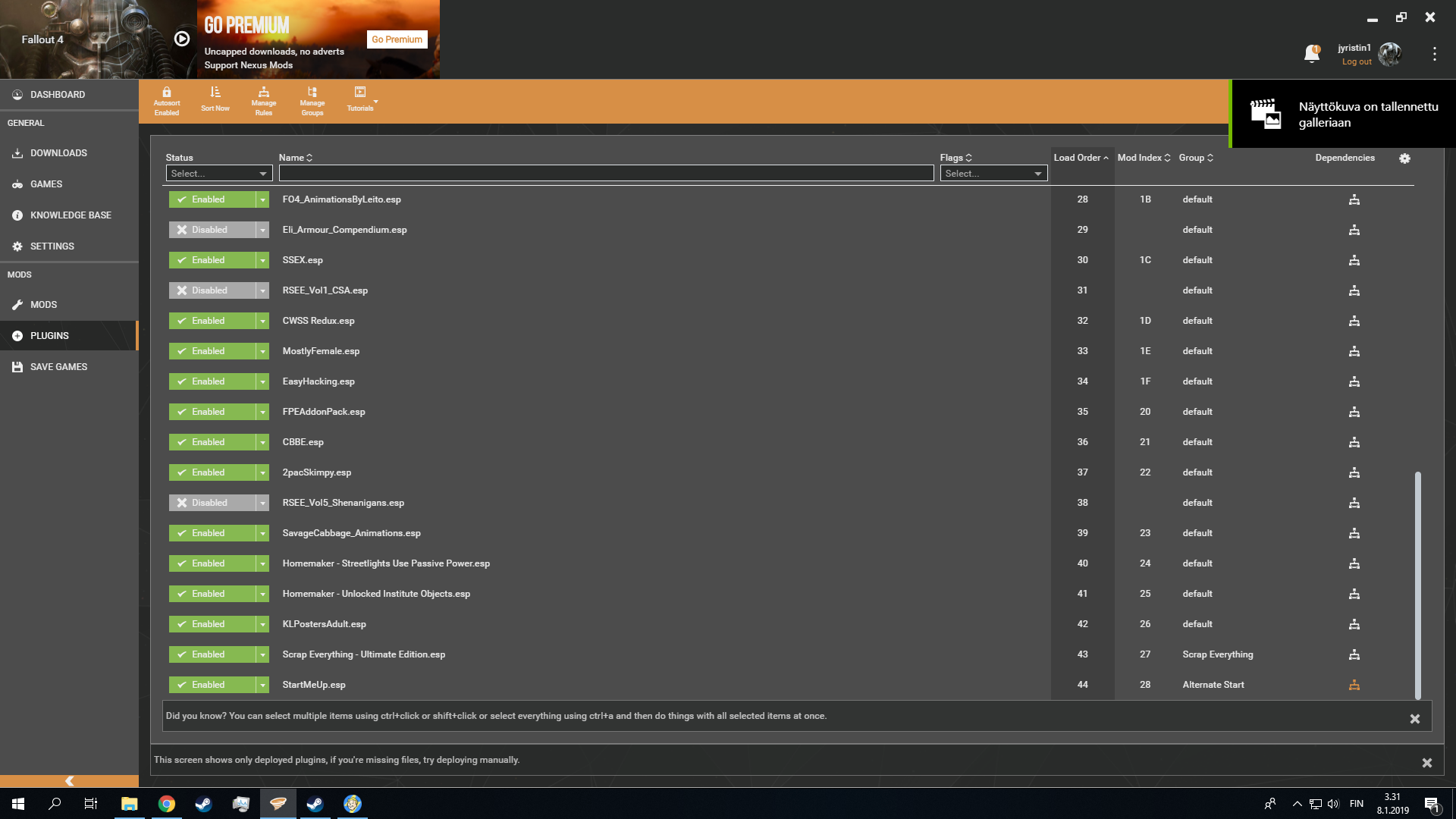Image resolution: width=1456 pixels, height=819 pixels.
Task: Expand status dropdown arrow for StartMeUp.esp
Action: [263, 685]
